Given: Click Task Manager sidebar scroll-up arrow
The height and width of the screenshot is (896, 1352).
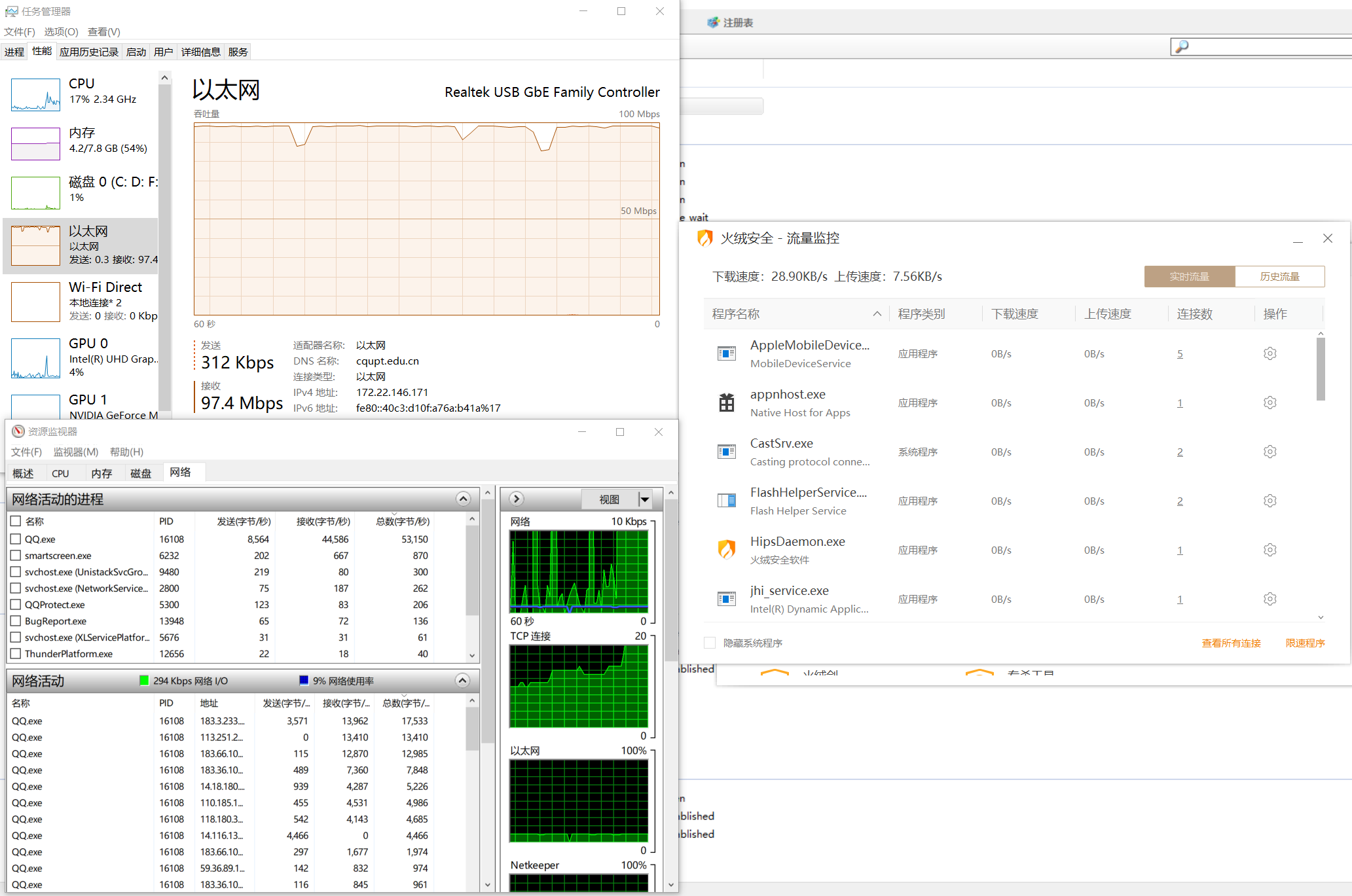Looking at the screenshot, I should coord(165,78).
